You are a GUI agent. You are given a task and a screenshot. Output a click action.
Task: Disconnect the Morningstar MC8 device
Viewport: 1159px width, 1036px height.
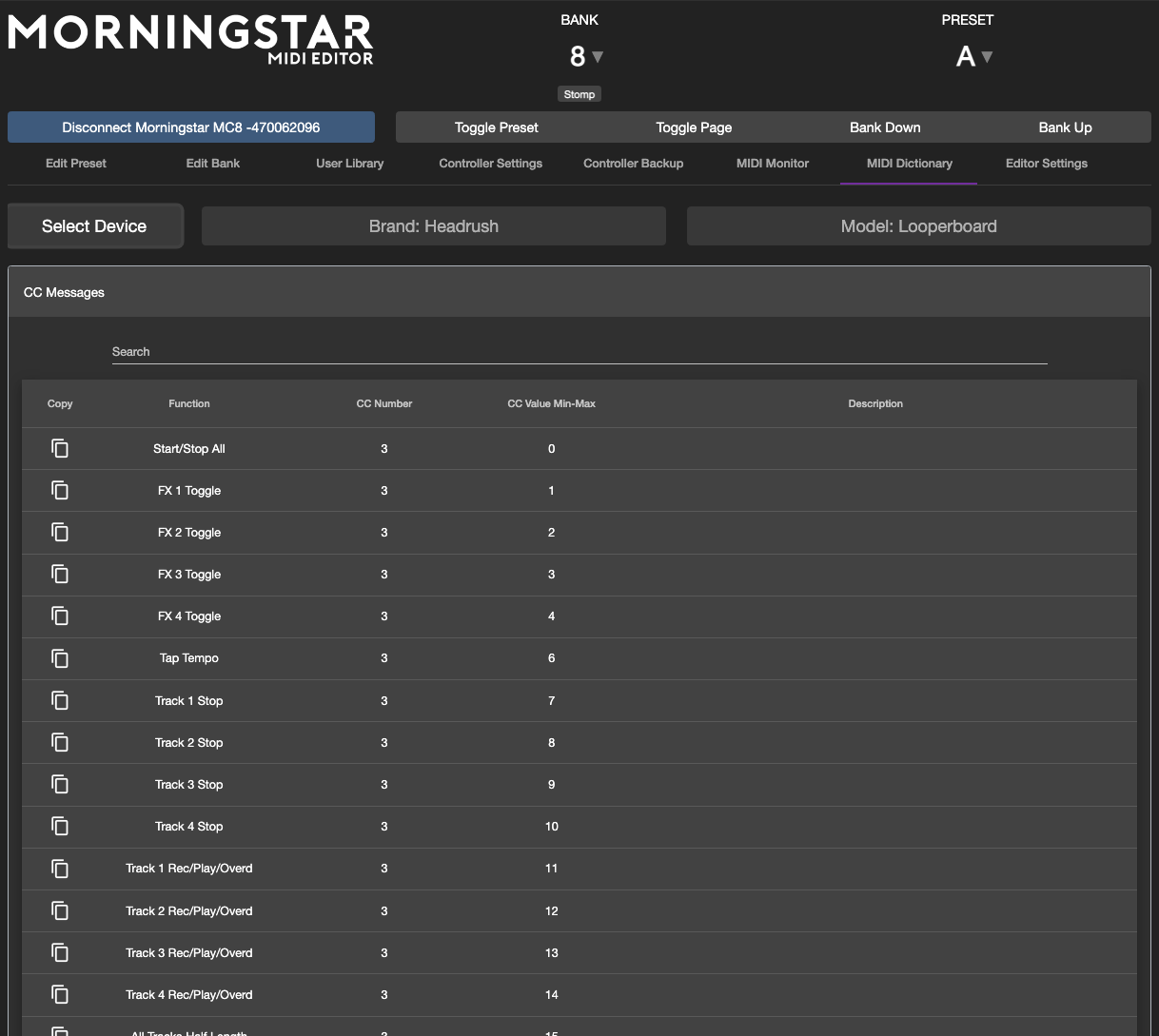(x=190, y=127)
